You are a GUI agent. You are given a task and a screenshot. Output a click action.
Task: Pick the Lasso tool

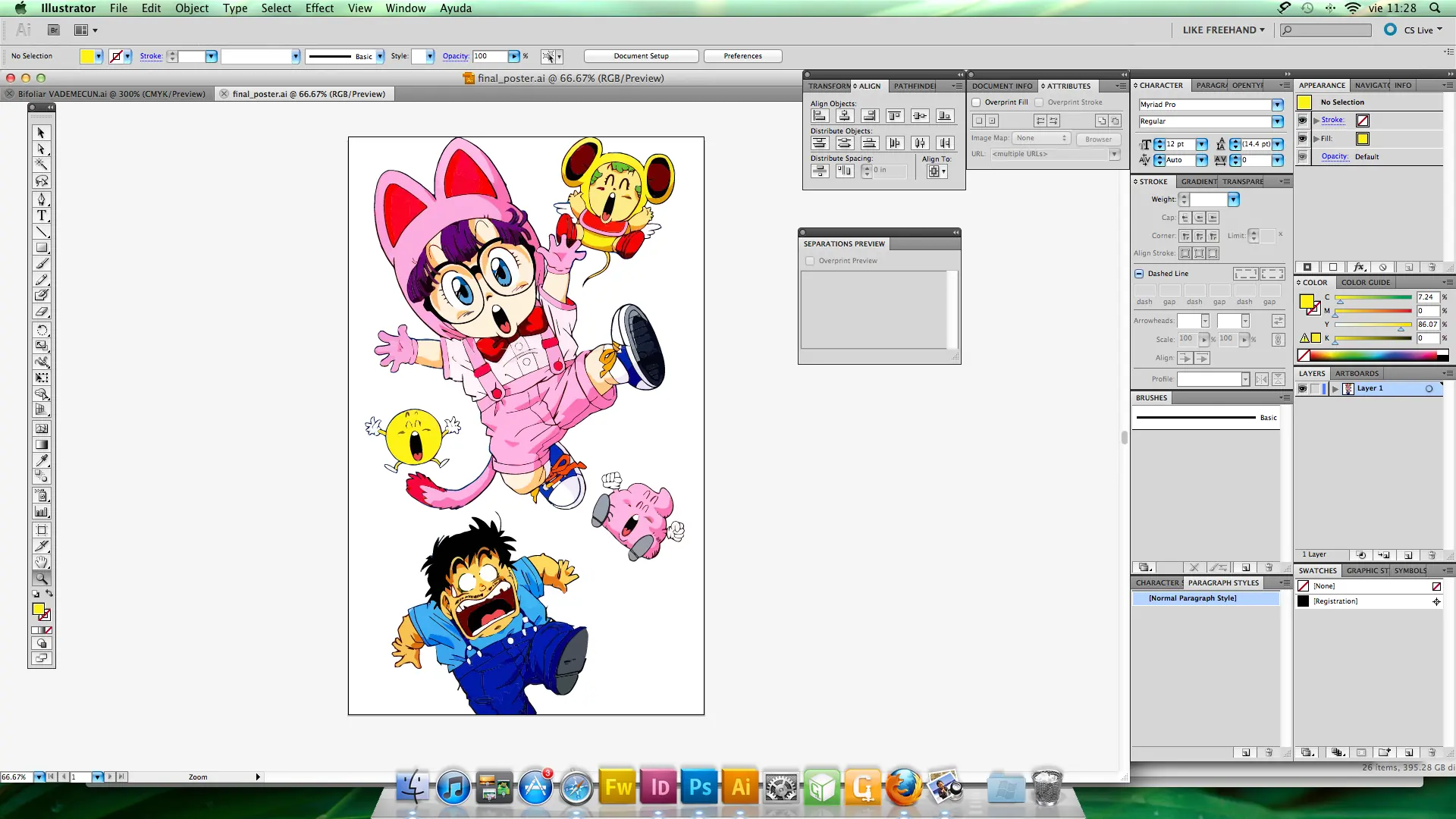pos(42,180)
